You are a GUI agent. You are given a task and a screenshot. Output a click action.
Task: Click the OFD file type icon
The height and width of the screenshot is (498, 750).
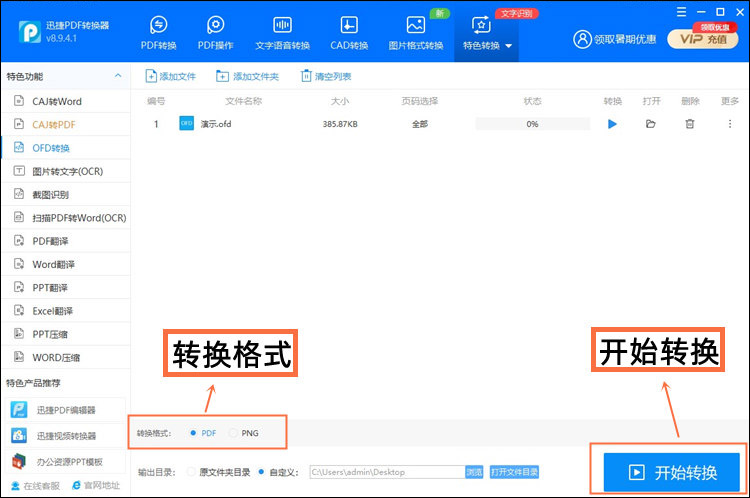[x=187, y=123]
